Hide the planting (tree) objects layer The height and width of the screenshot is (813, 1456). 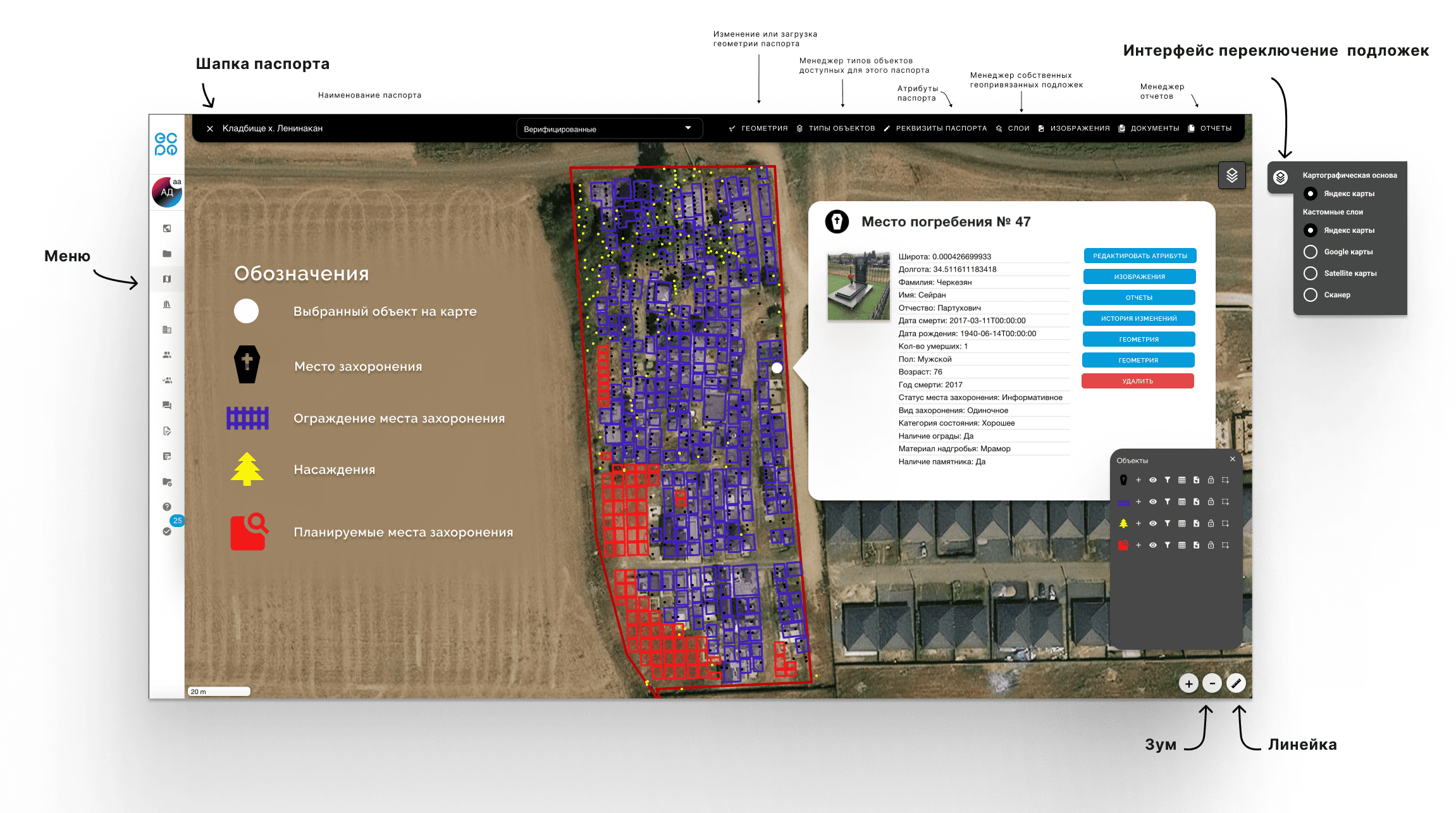pyautogui.click(x=1153, y=523)
